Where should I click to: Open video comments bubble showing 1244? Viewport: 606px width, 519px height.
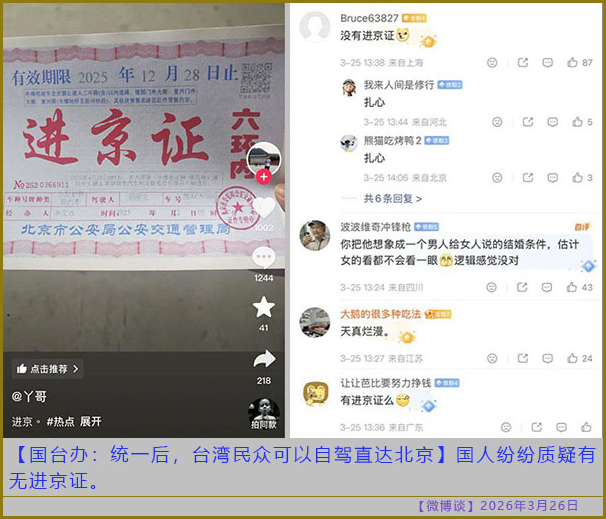pyautogui.click(x=264, y=257)
